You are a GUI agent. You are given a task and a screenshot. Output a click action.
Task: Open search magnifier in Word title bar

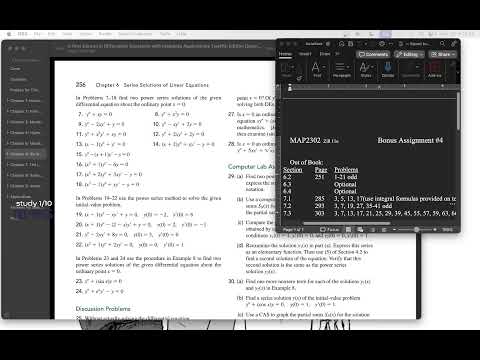[x=442, y=44]
